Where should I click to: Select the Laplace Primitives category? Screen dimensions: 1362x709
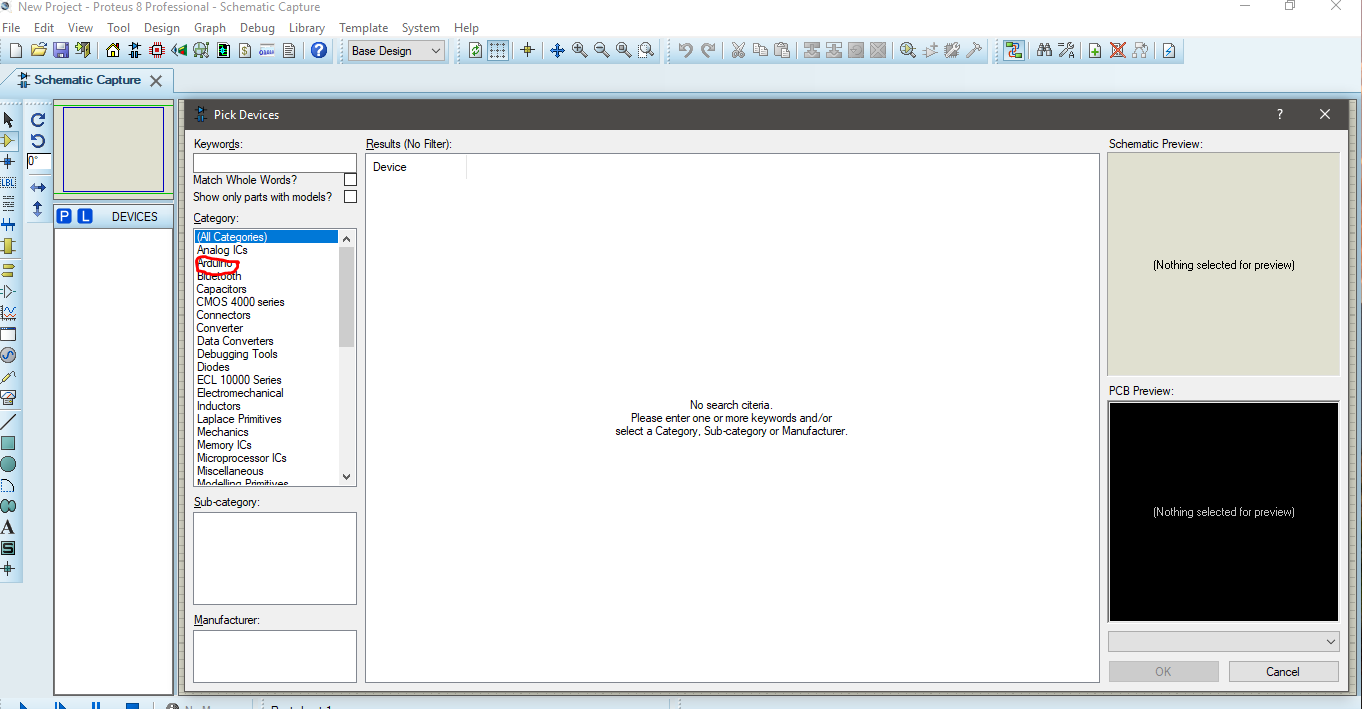click(239, 419)
